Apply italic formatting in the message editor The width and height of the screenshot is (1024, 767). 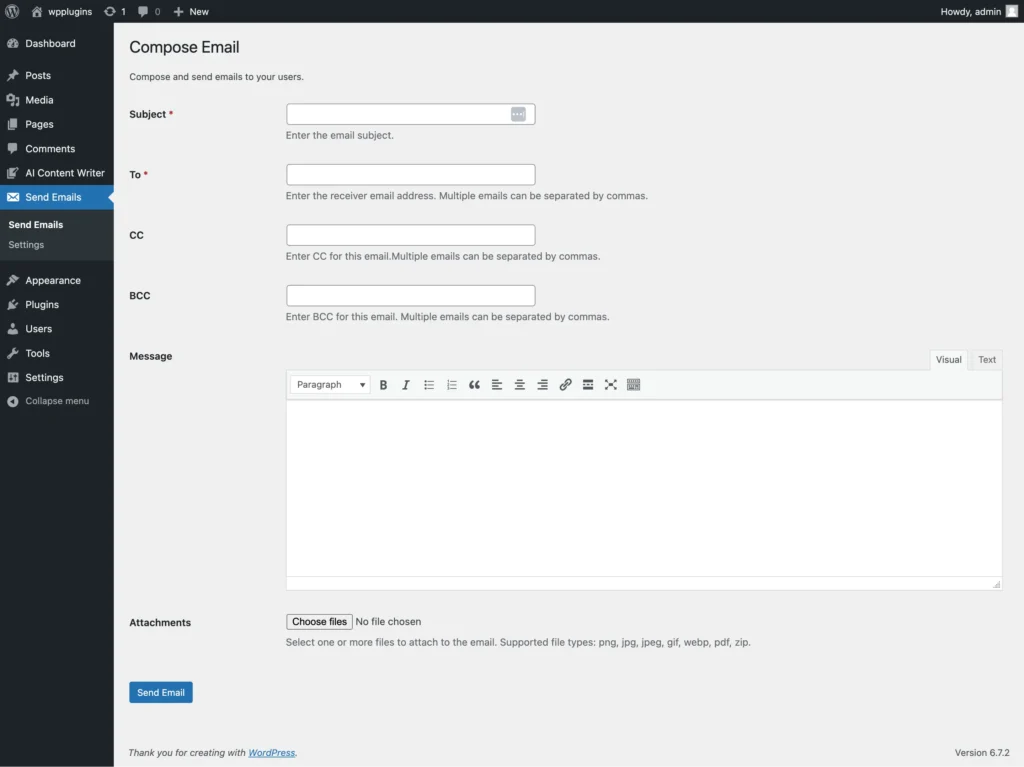click(x=406, y=385)
